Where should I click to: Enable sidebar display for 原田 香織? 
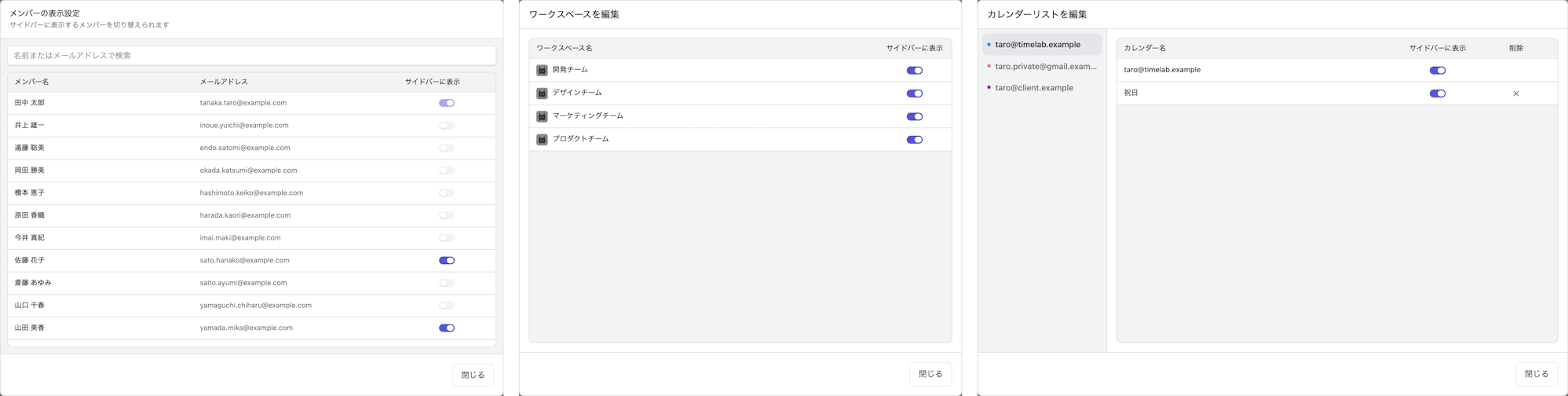pos(447,215)
